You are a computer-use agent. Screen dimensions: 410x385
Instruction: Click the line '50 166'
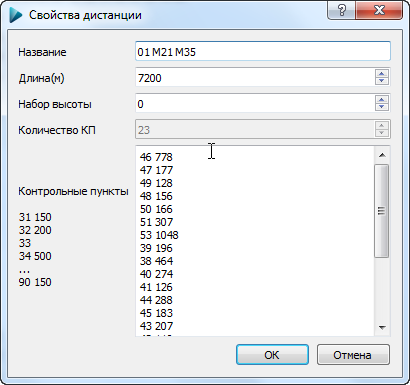coord(156,209)
